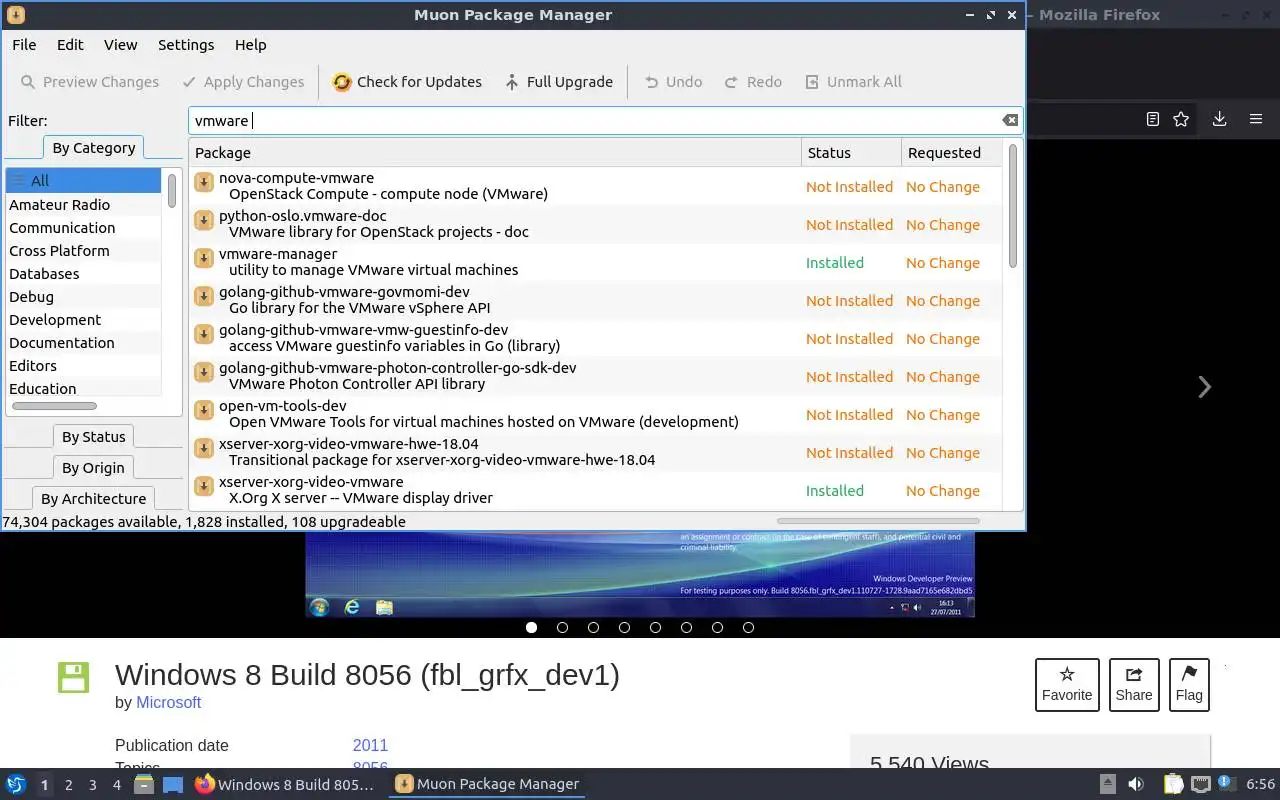Clear the filter search field
Image resolution: width=1280 pixels, height=800 pixels.
point(1010,120)
